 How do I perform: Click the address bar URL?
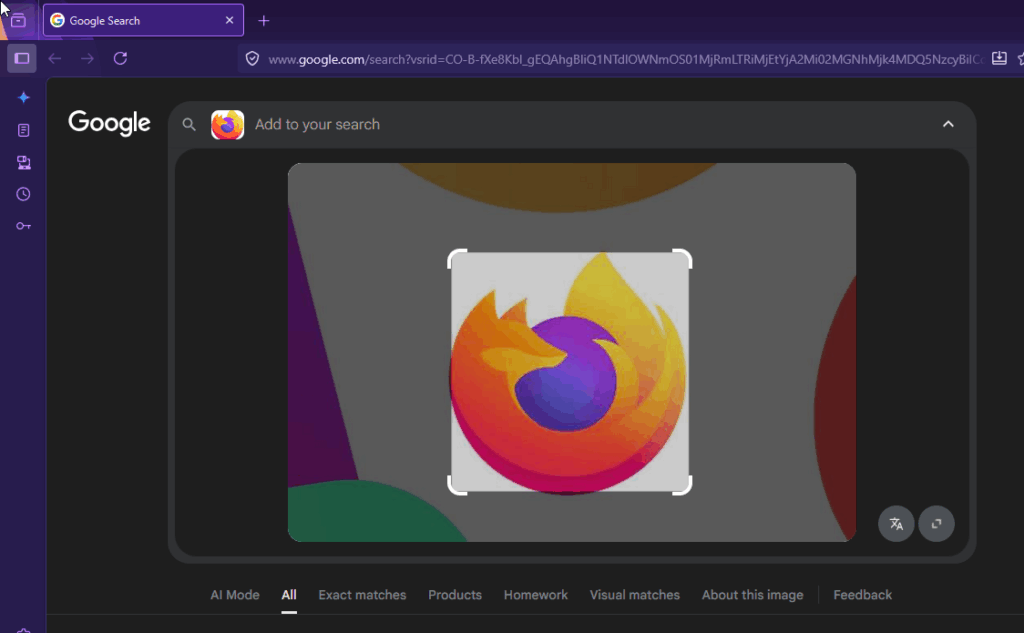coord(625,59)
